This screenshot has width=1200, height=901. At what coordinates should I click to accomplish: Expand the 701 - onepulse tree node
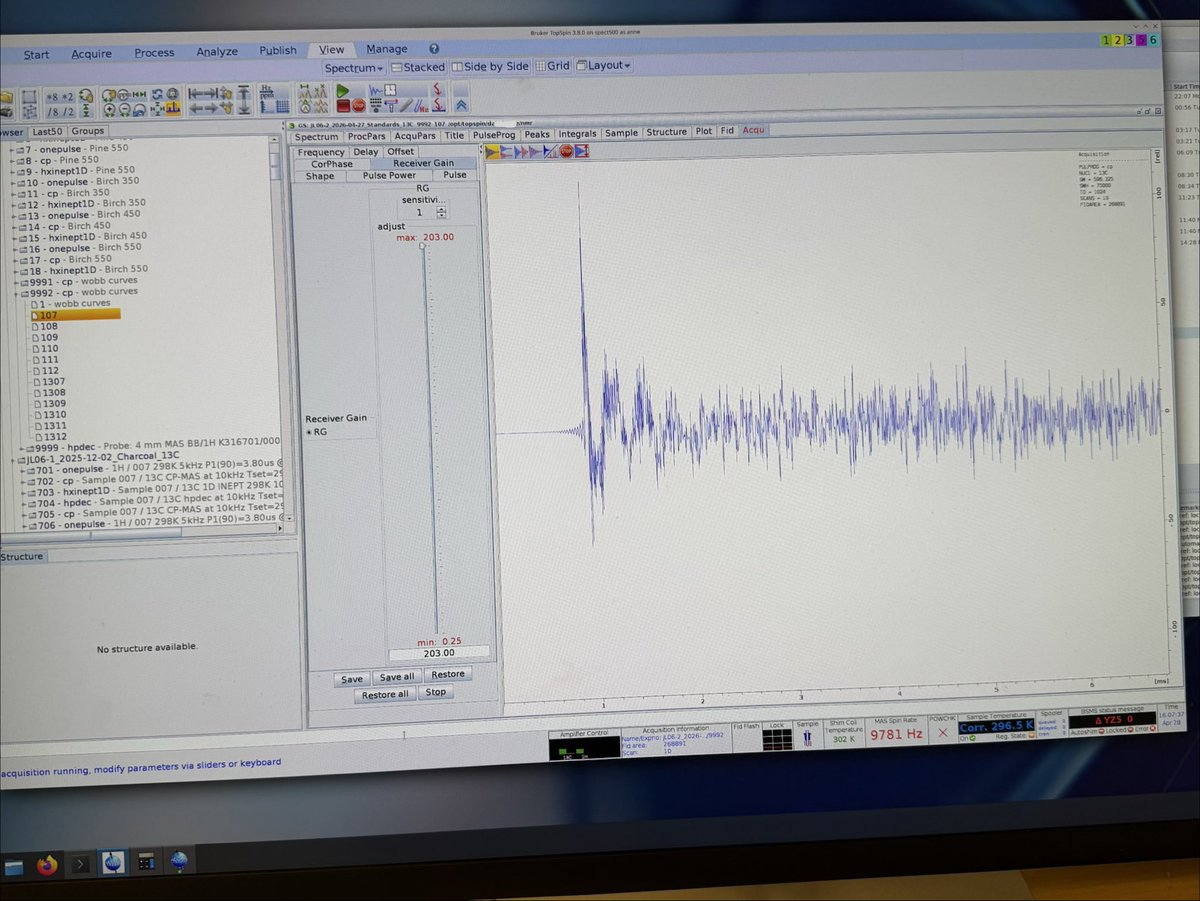[21, 470]
